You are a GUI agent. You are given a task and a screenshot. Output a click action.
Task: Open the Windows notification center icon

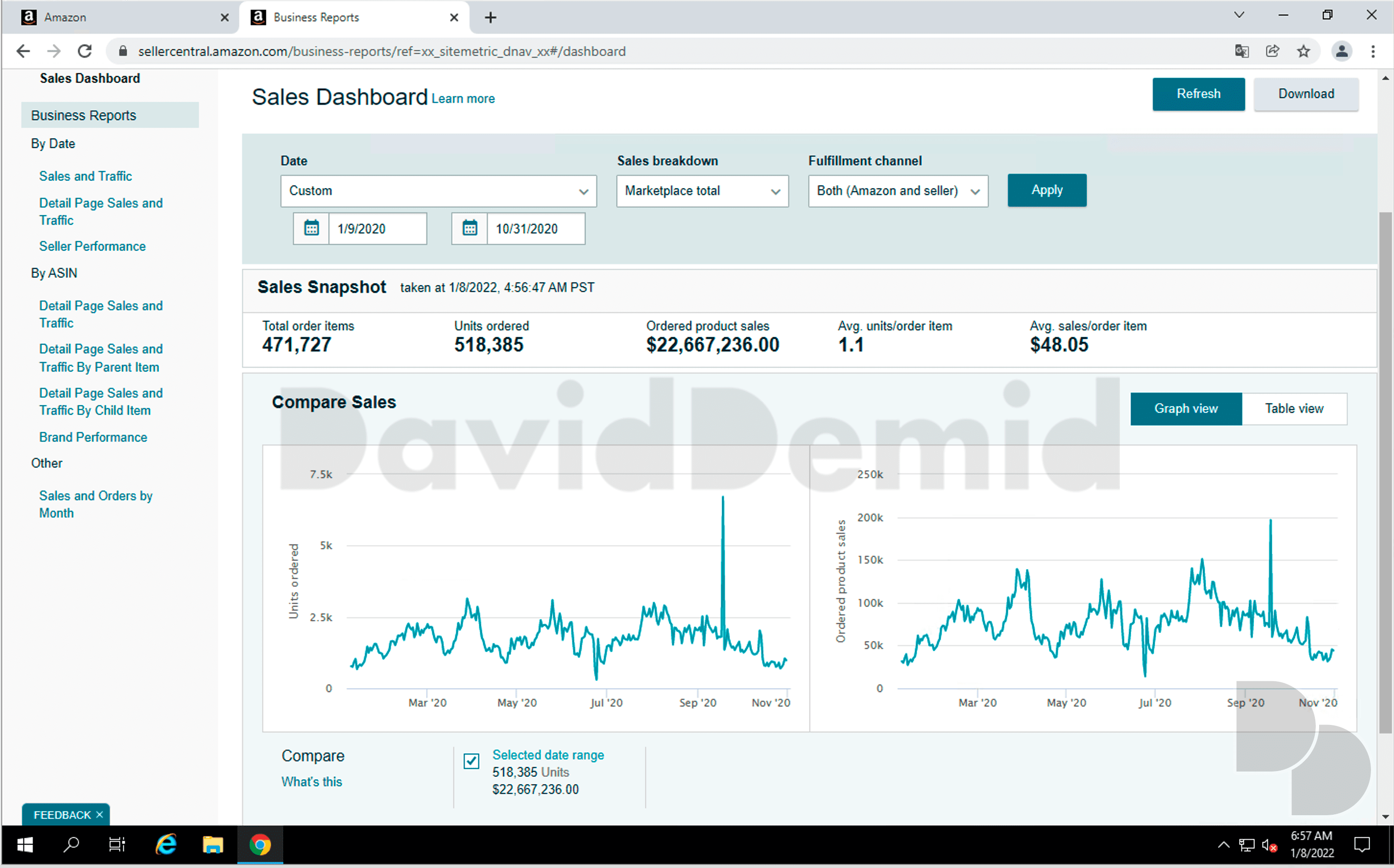1362,844
